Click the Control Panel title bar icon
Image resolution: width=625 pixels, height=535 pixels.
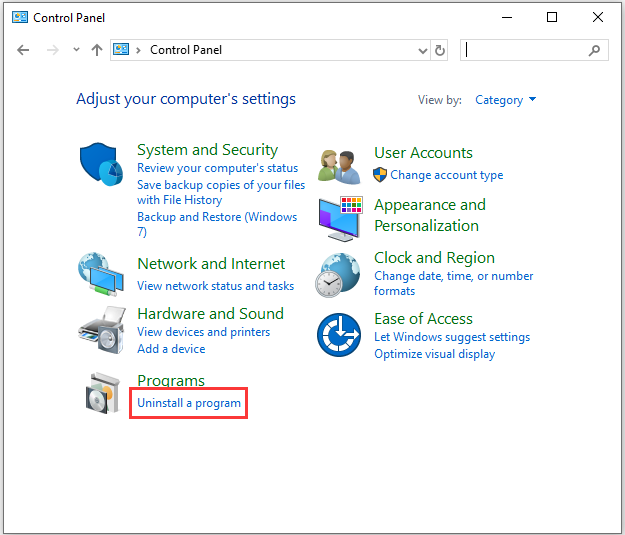click(x=20, y=17)
